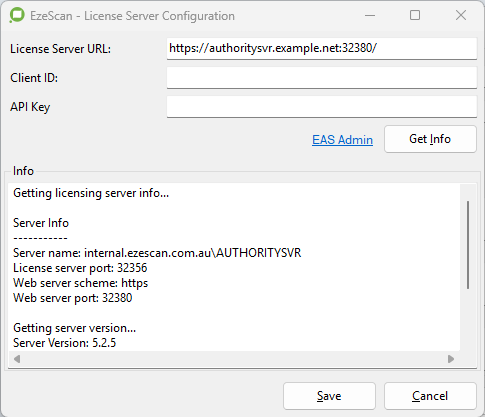The height and width of the screenshot is (417, 485).
Task: Cancel the configuration dialog
Action: (x=430, y=396)
